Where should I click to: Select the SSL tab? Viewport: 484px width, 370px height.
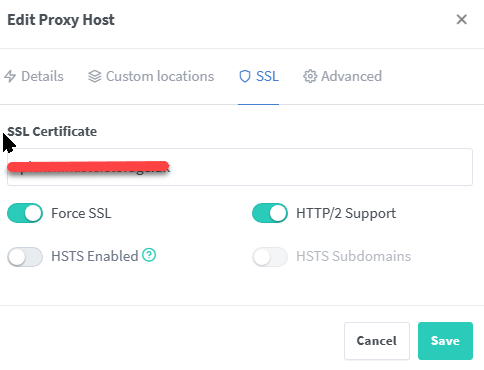coord(259,76)
